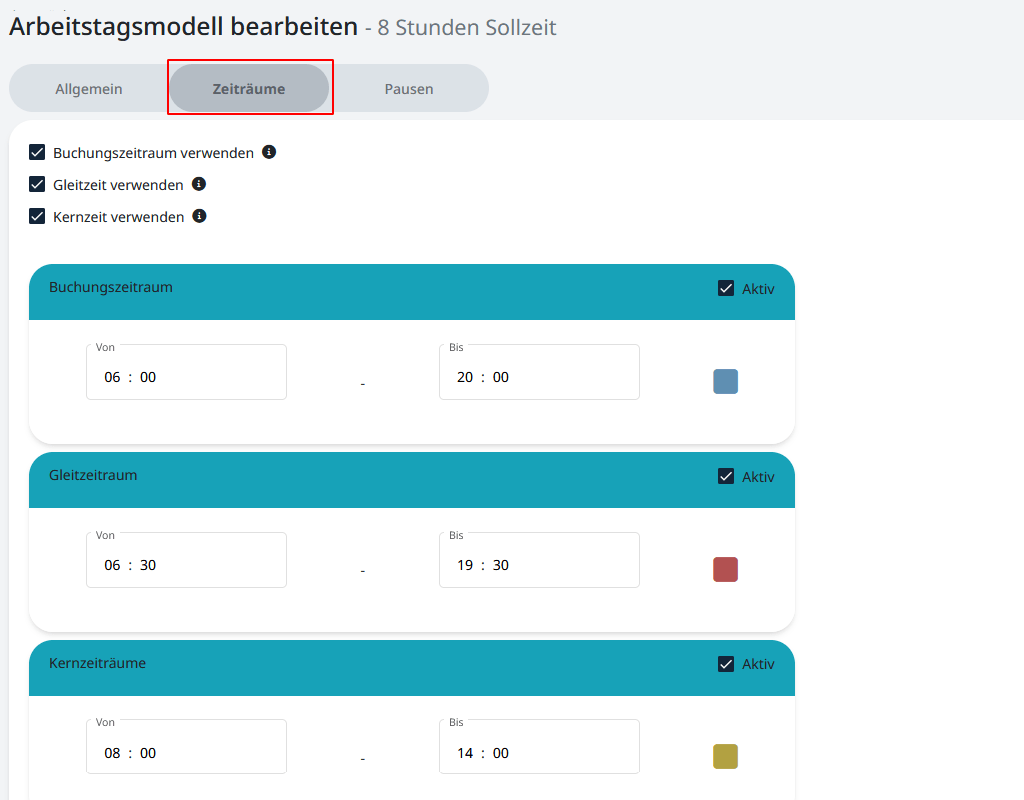The width and height of the screenshot is (1024, 800).
Task: Uncheck Aktiv in Gleitzeitraum header
Action: 726,477
